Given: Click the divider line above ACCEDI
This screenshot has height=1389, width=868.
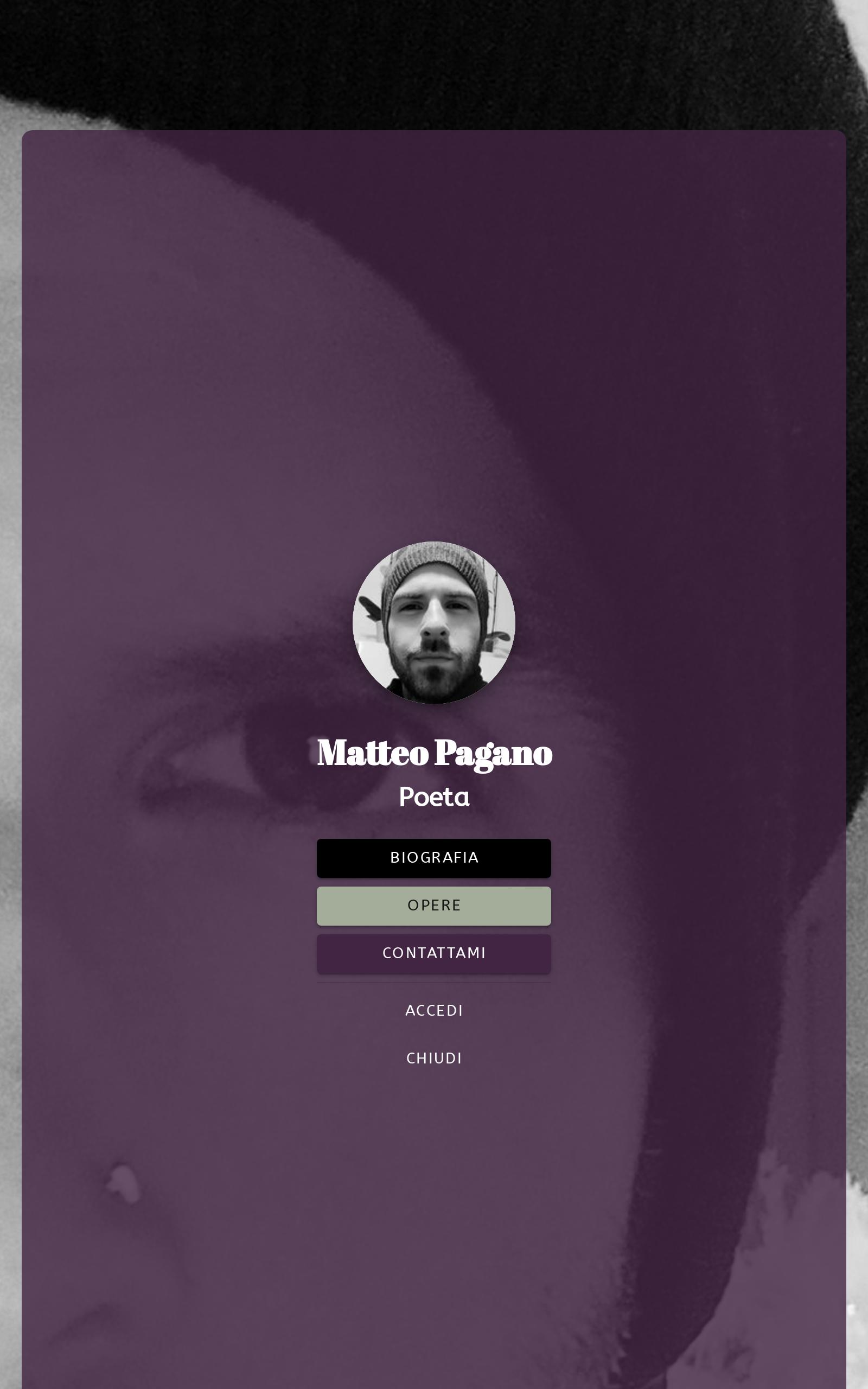Looking at the screenshot, I should (433, 983).
